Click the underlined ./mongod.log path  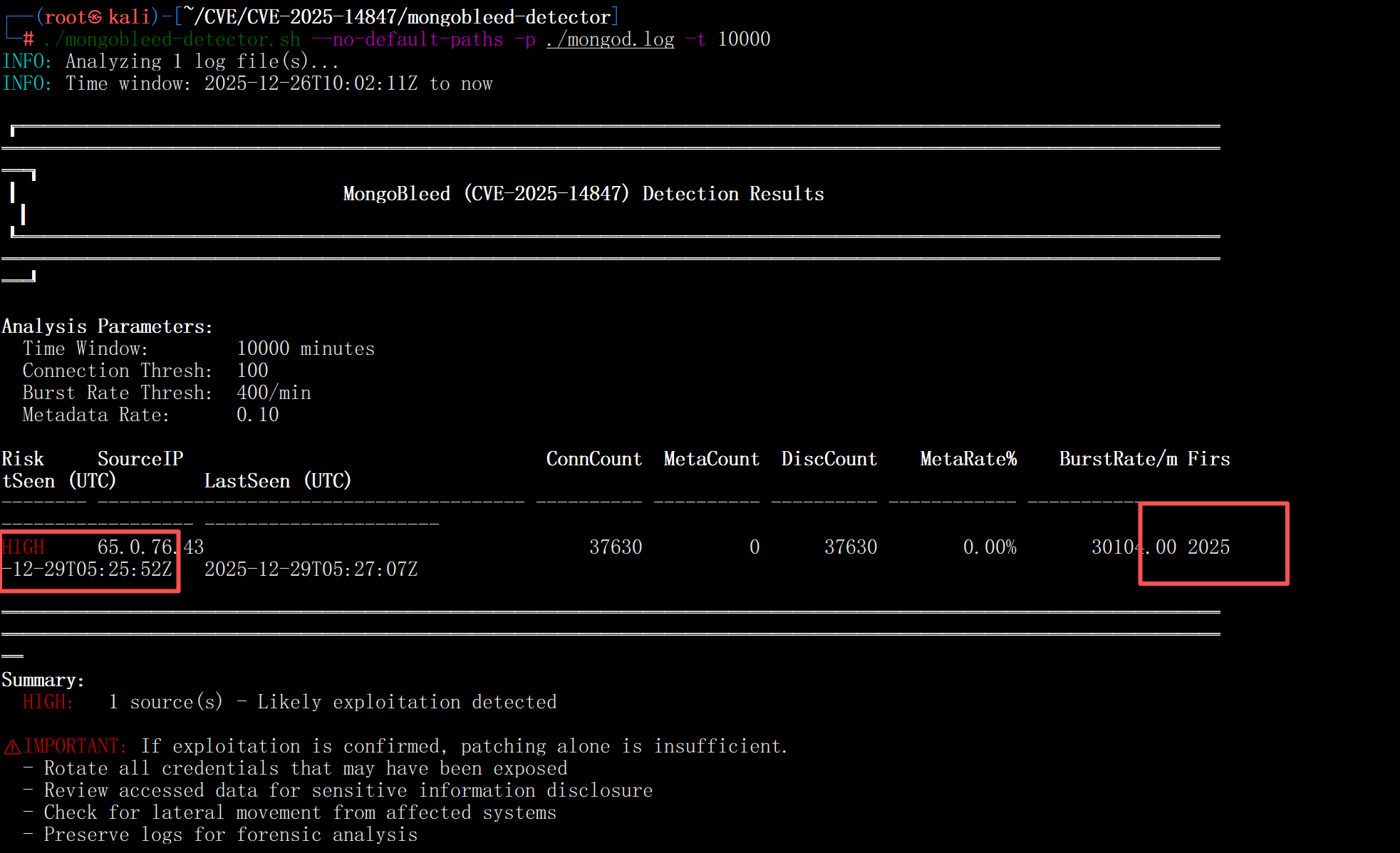click(x=610, y=39)
